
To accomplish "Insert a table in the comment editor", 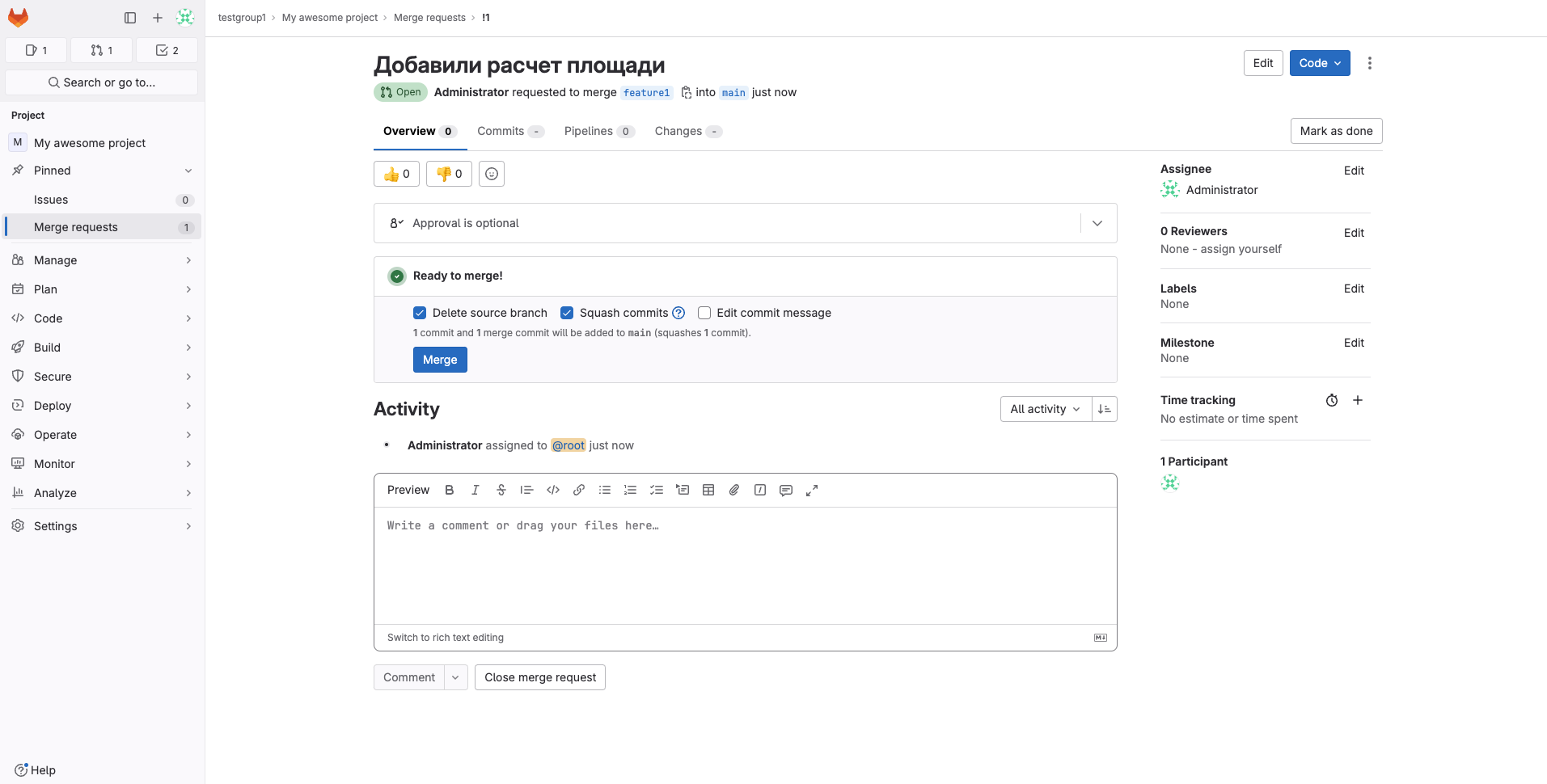I will pos(708,490).
